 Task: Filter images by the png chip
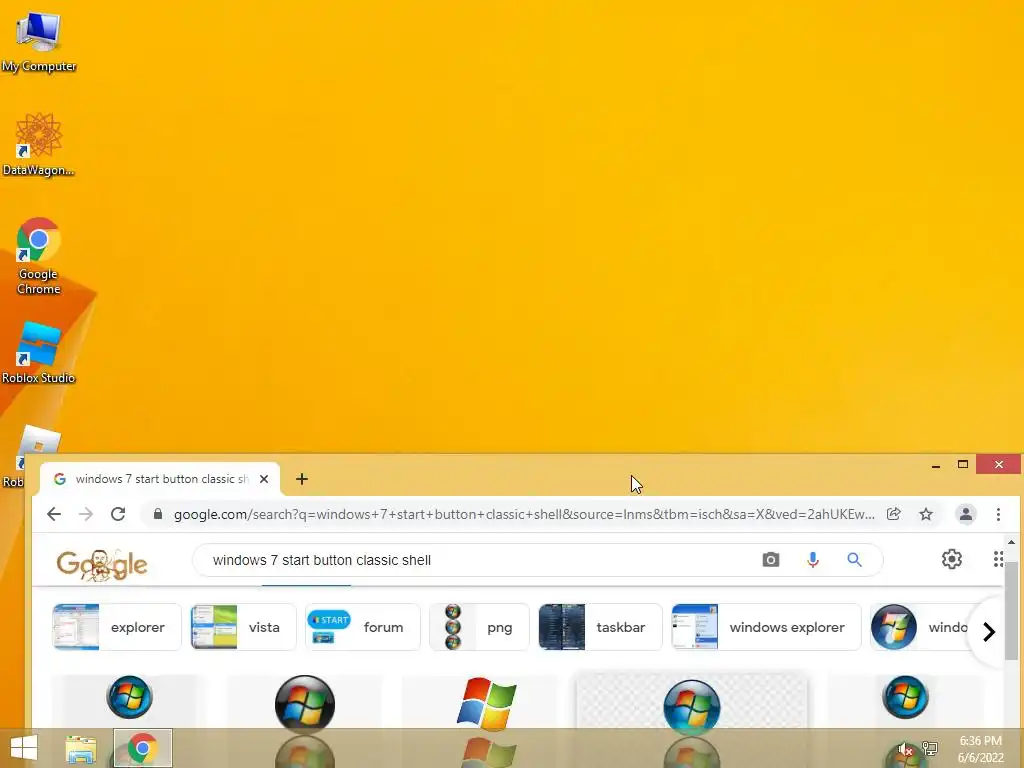pos(479,627)
